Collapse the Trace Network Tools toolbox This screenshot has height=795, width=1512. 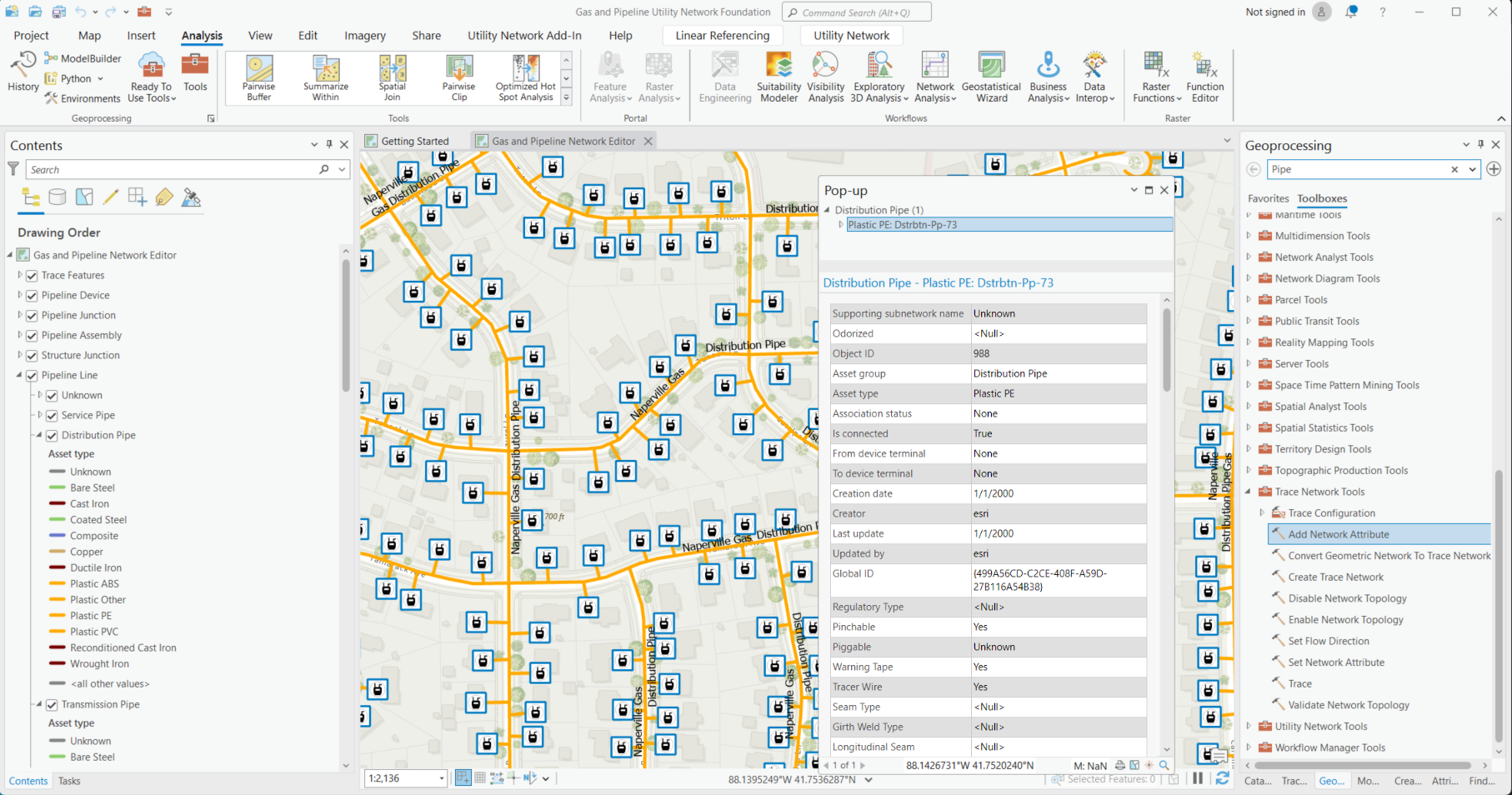point(1248,492)
